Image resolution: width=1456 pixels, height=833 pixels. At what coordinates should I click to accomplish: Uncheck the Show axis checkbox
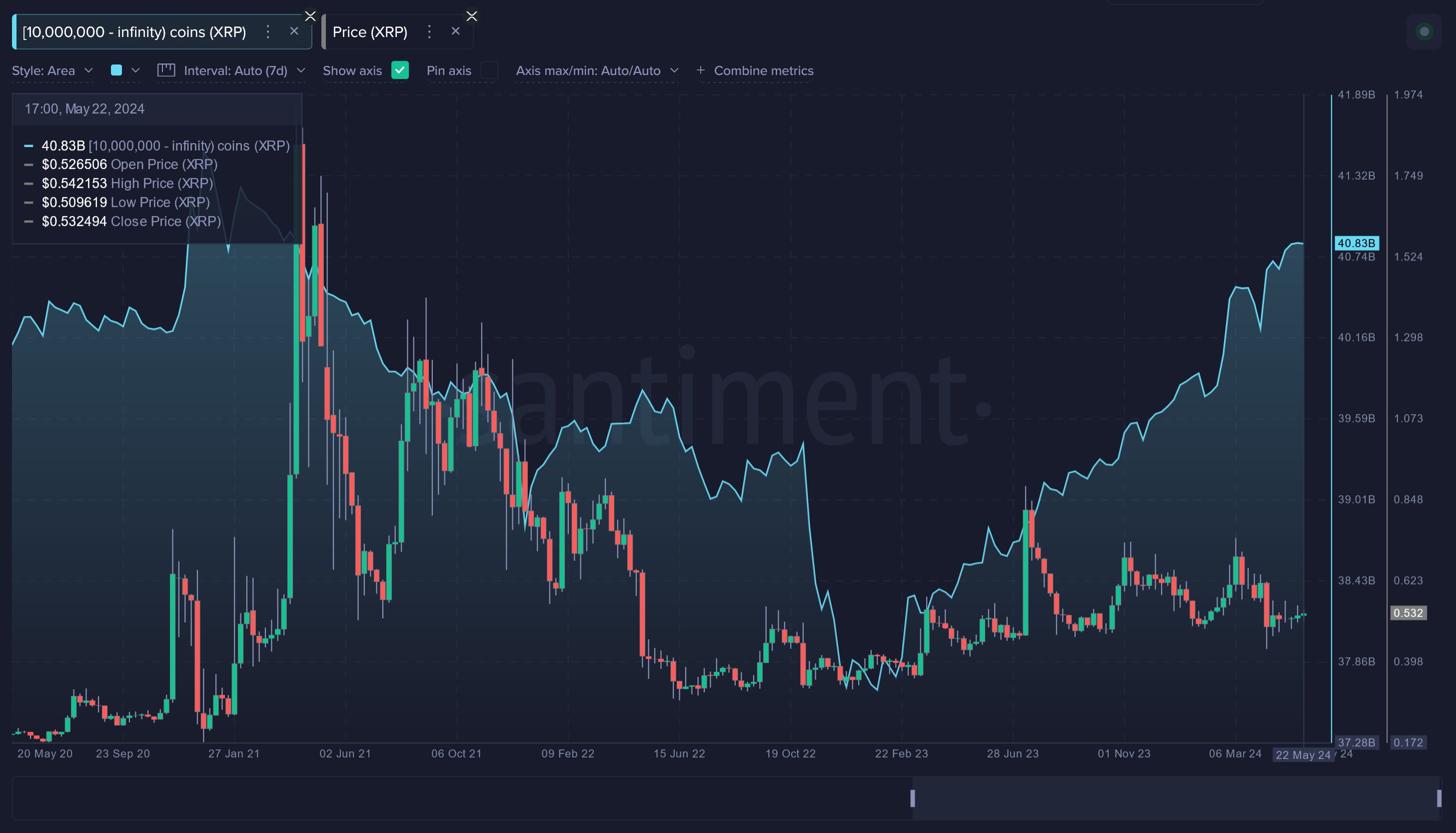click(x=400, y=70)
